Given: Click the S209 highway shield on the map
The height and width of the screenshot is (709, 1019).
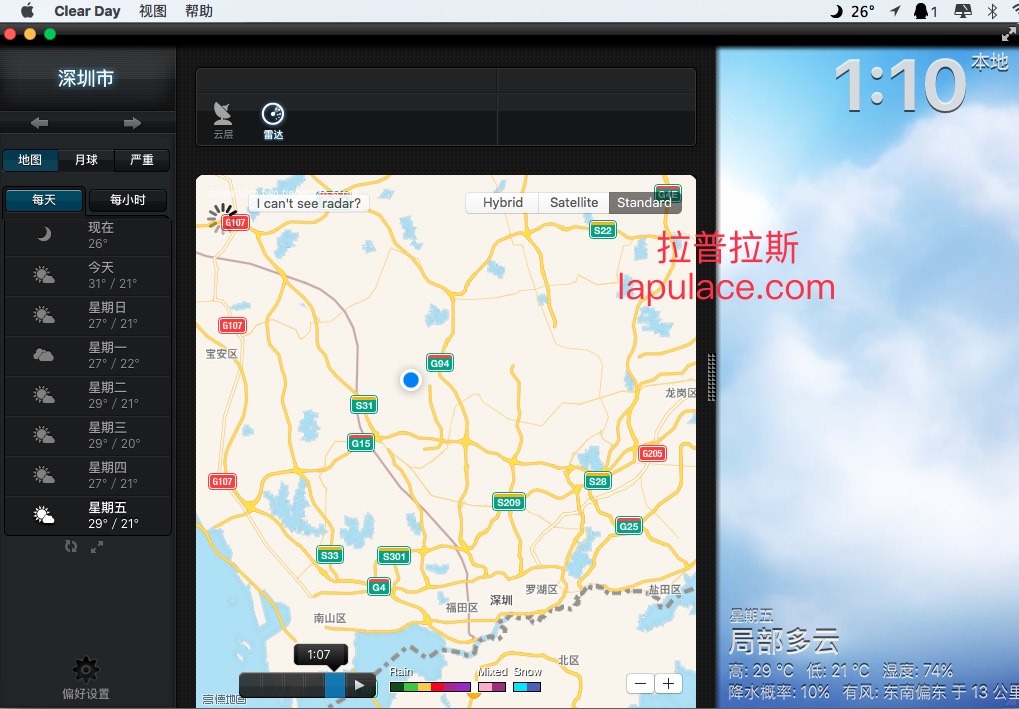Looking at the screenshot, I should point(509,502).
